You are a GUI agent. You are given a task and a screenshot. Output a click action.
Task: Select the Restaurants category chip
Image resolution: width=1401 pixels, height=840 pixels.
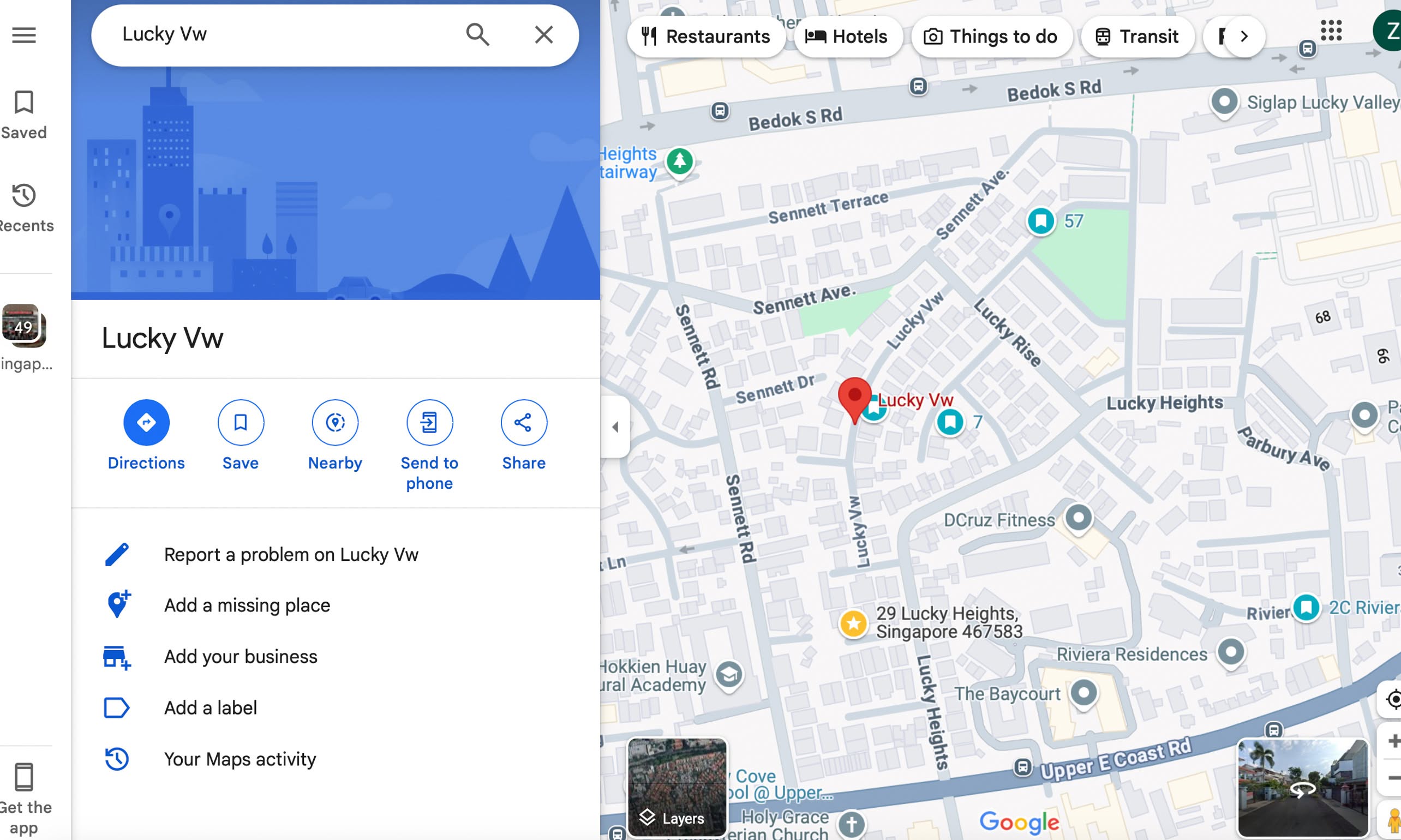705,37
